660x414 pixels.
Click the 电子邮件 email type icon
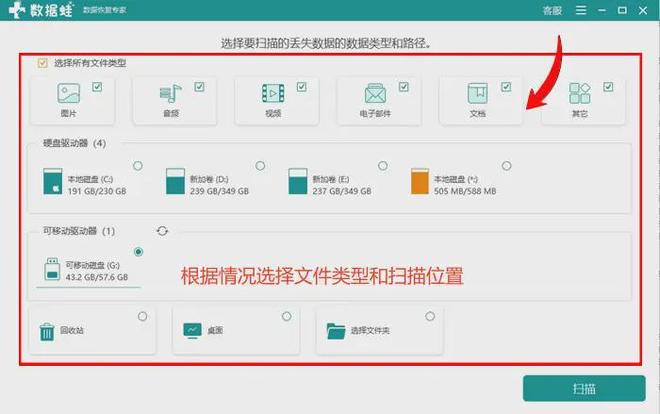tap(375, 93)
